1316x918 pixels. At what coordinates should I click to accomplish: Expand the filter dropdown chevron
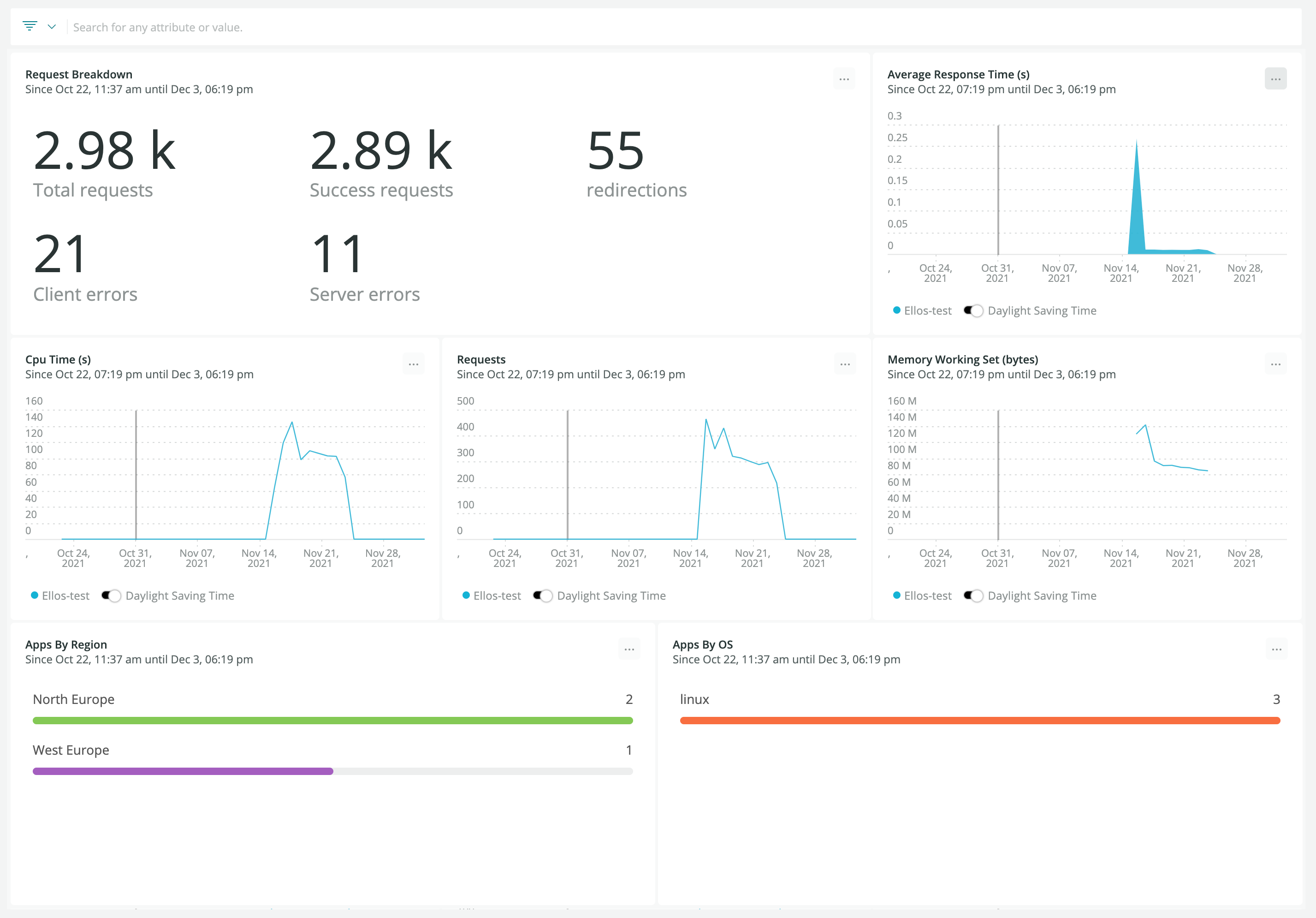52,26
